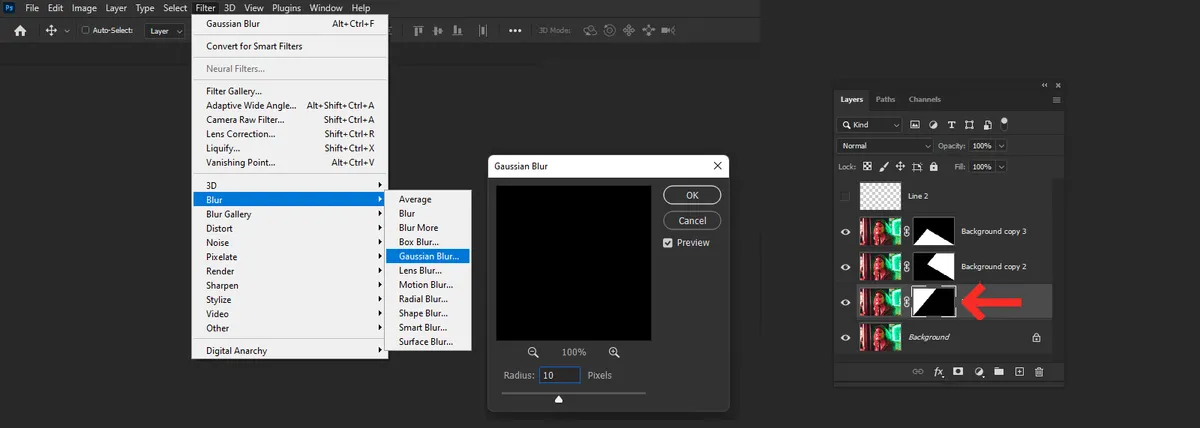Open the Normal blend mode dropdown
This screenshot has width=1200, height=428.
[x=886, y=146]
